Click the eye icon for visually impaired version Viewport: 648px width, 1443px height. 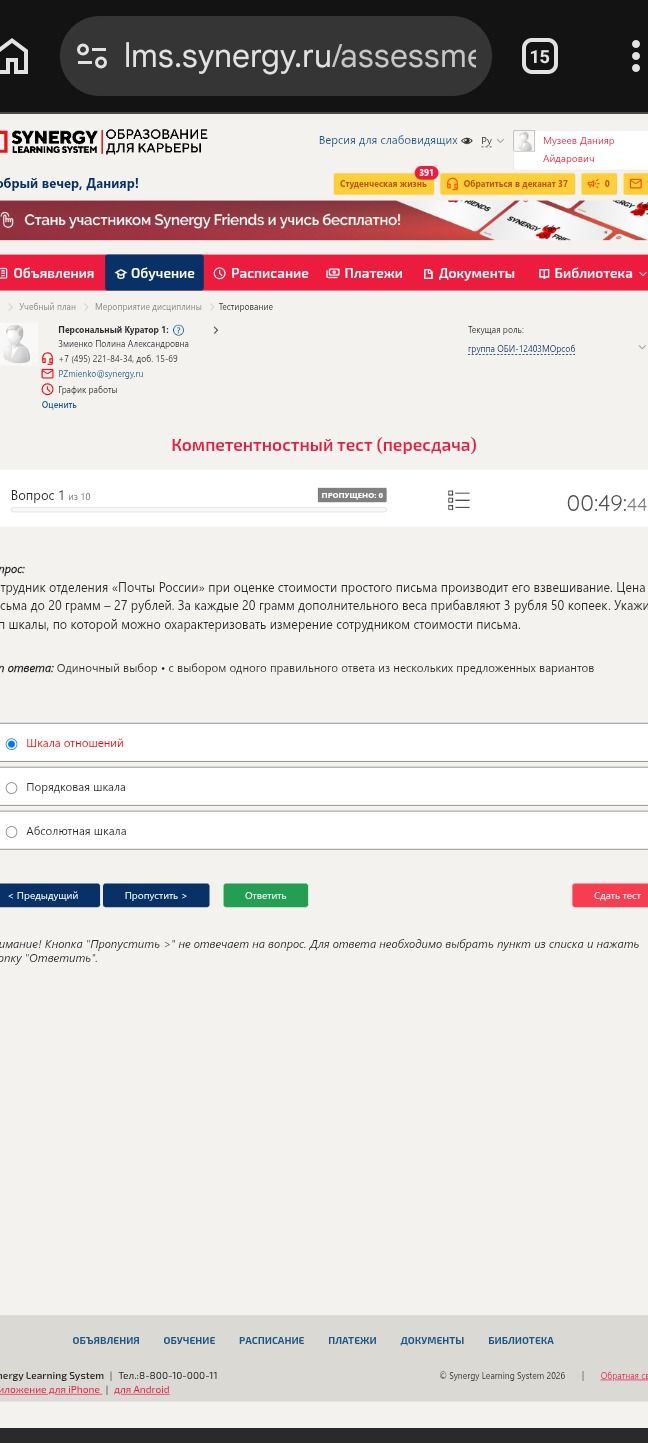467,141
